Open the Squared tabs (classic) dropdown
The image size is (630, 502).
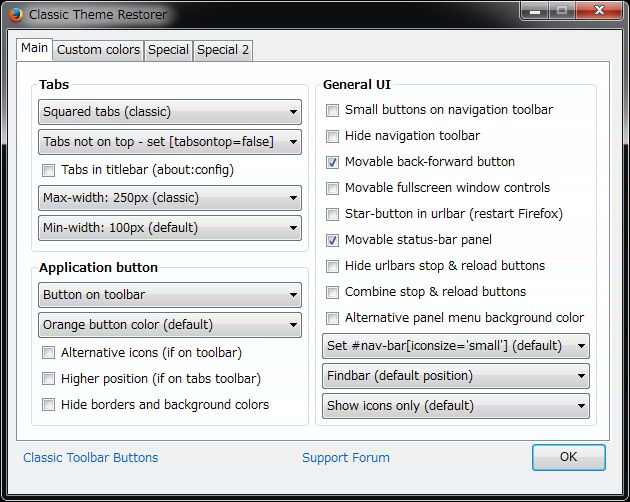pos(170,112)
